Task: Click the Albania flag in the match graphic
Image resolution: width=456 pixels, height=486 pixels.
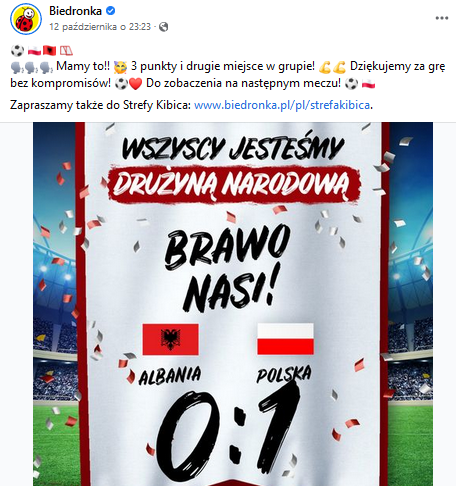Action: 170,339
